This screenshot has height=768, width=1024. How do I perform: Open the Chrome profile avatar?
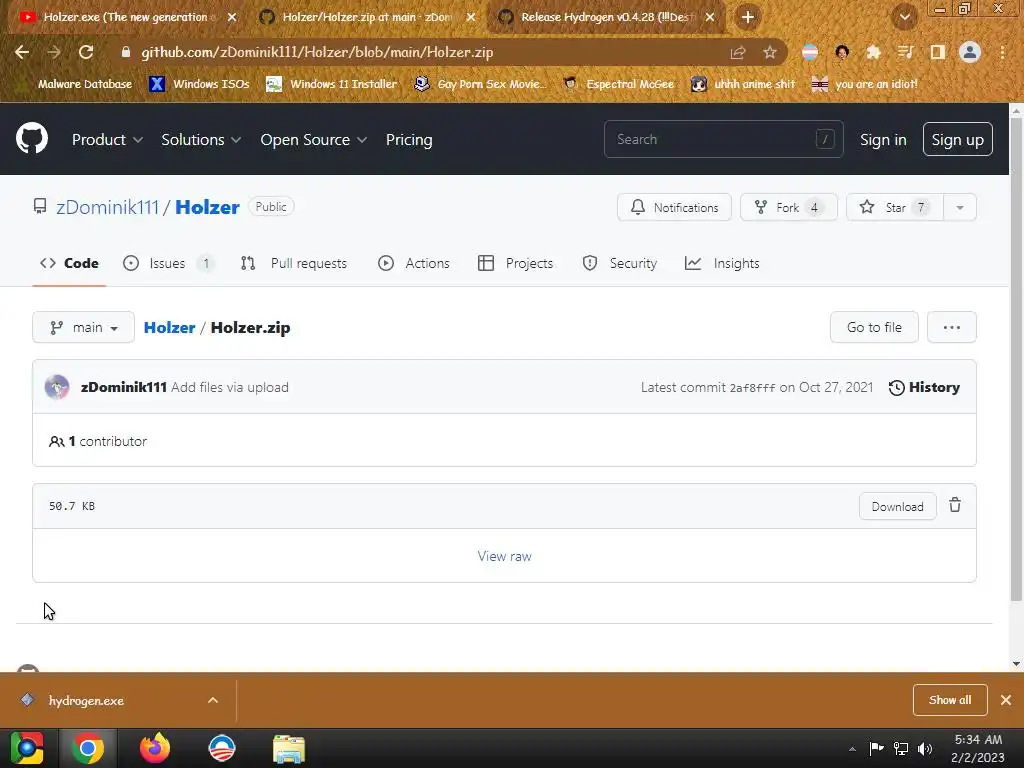[x=970, y=52]
